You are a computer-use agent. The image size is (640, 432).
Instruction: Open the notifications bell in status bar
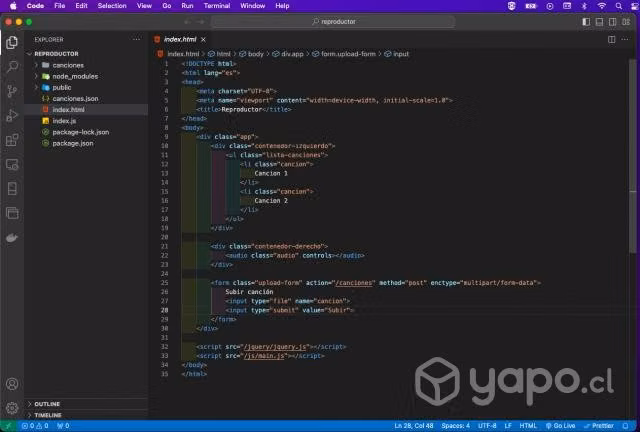[x=625, y=426]
